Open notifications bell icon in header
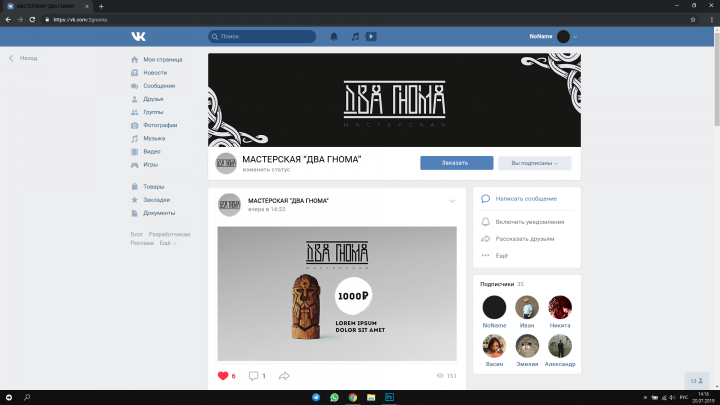This screenshot has height=405, width=720. point(334,36)
